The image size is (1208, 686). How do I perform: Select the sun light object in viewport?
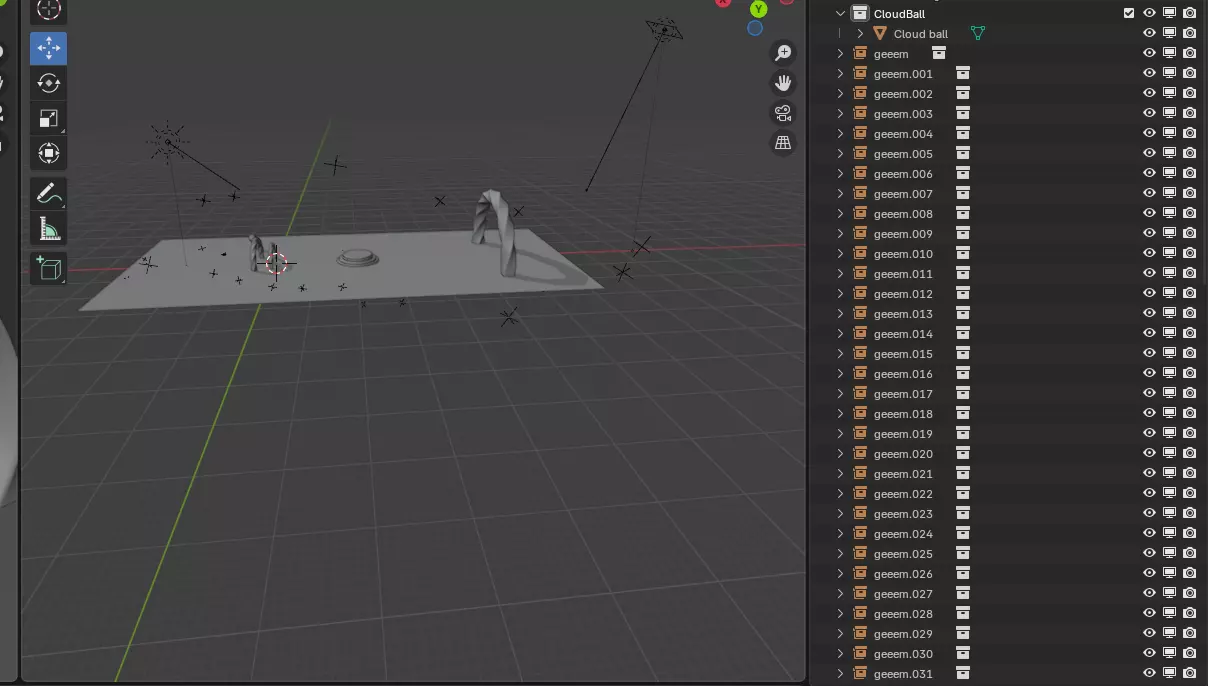coord(167,141)
